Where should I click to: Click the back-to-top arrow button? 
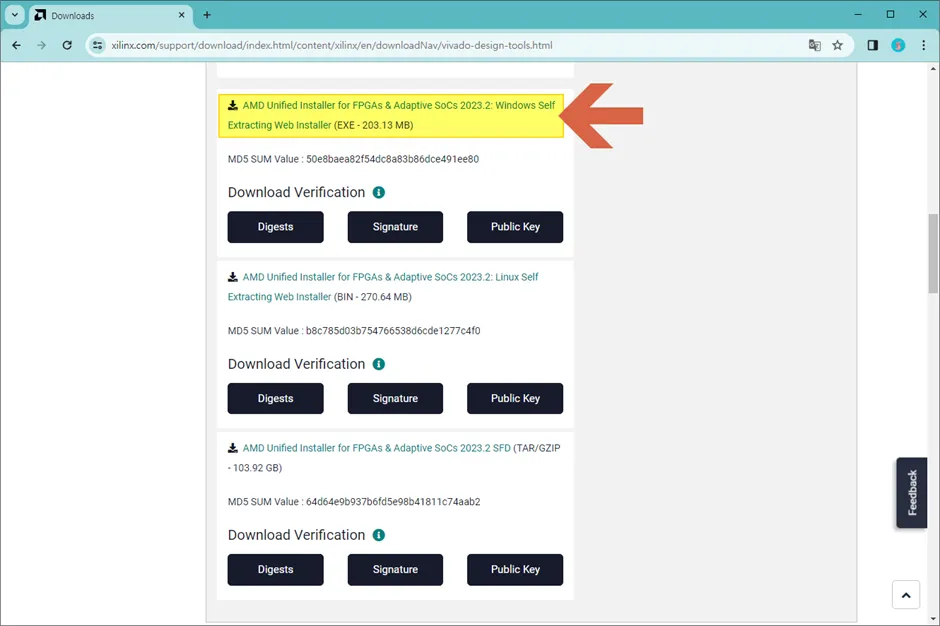click(906, 595)
